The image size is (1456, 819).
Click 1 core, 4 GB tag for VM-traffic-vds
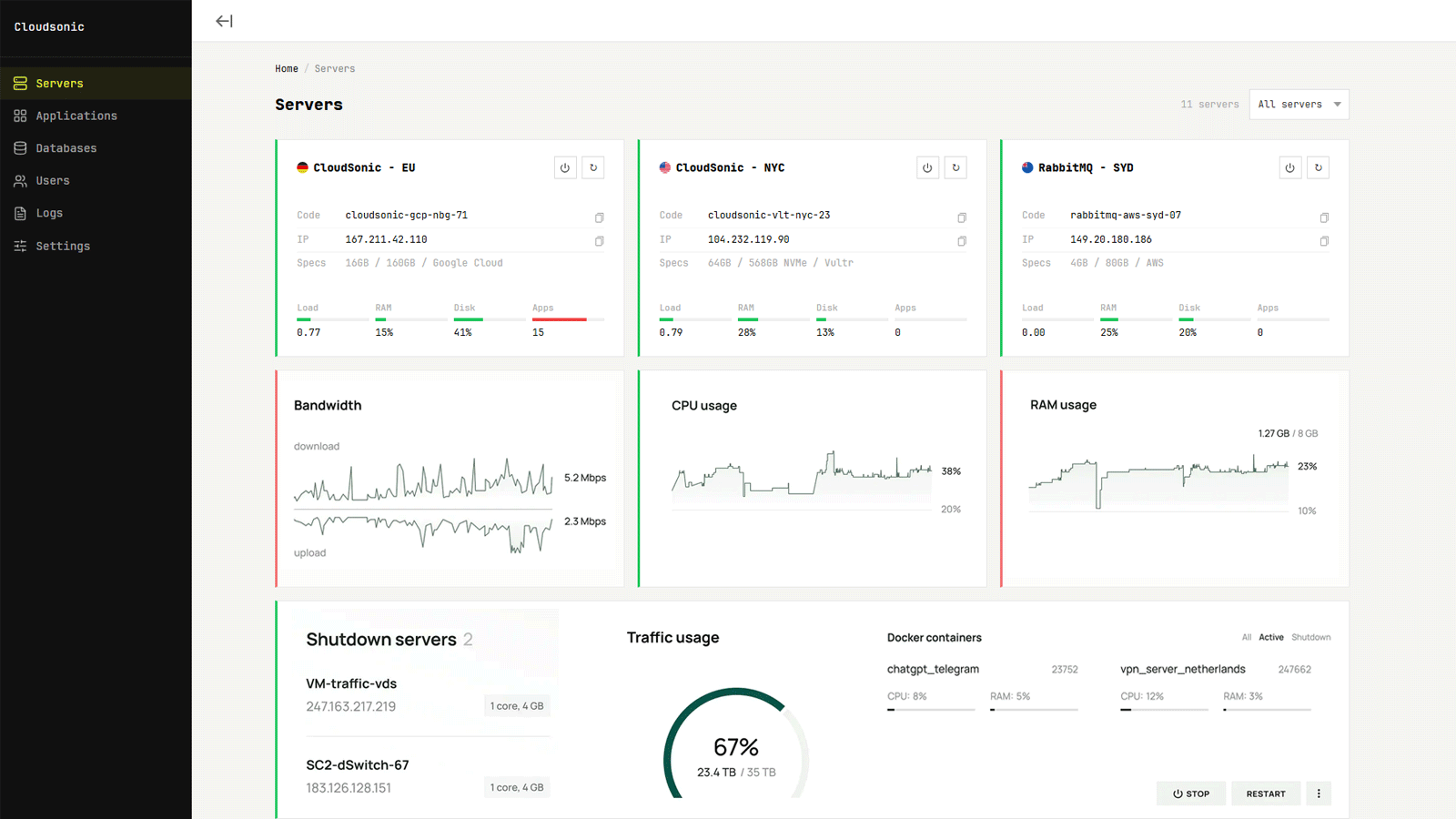coord(517,706)
